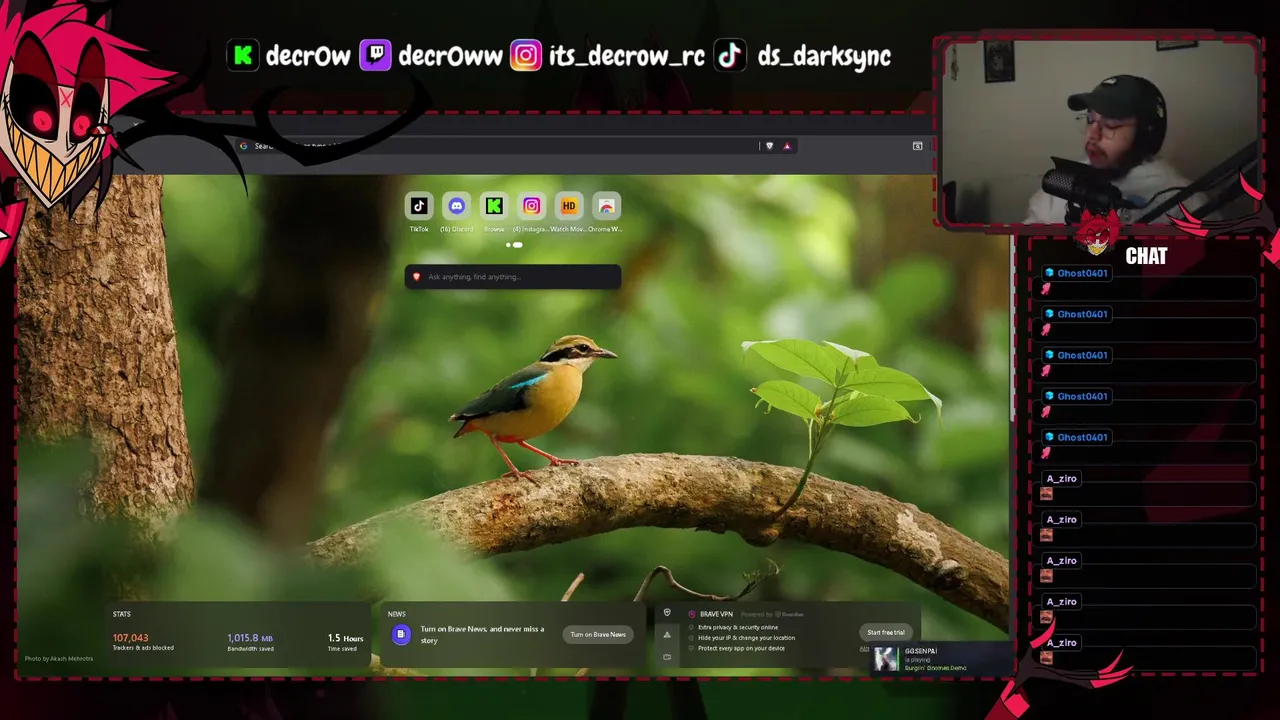Screen dimensions: 1280x720
Task: Click Turn on Brave News button
Action: (598, 634)
